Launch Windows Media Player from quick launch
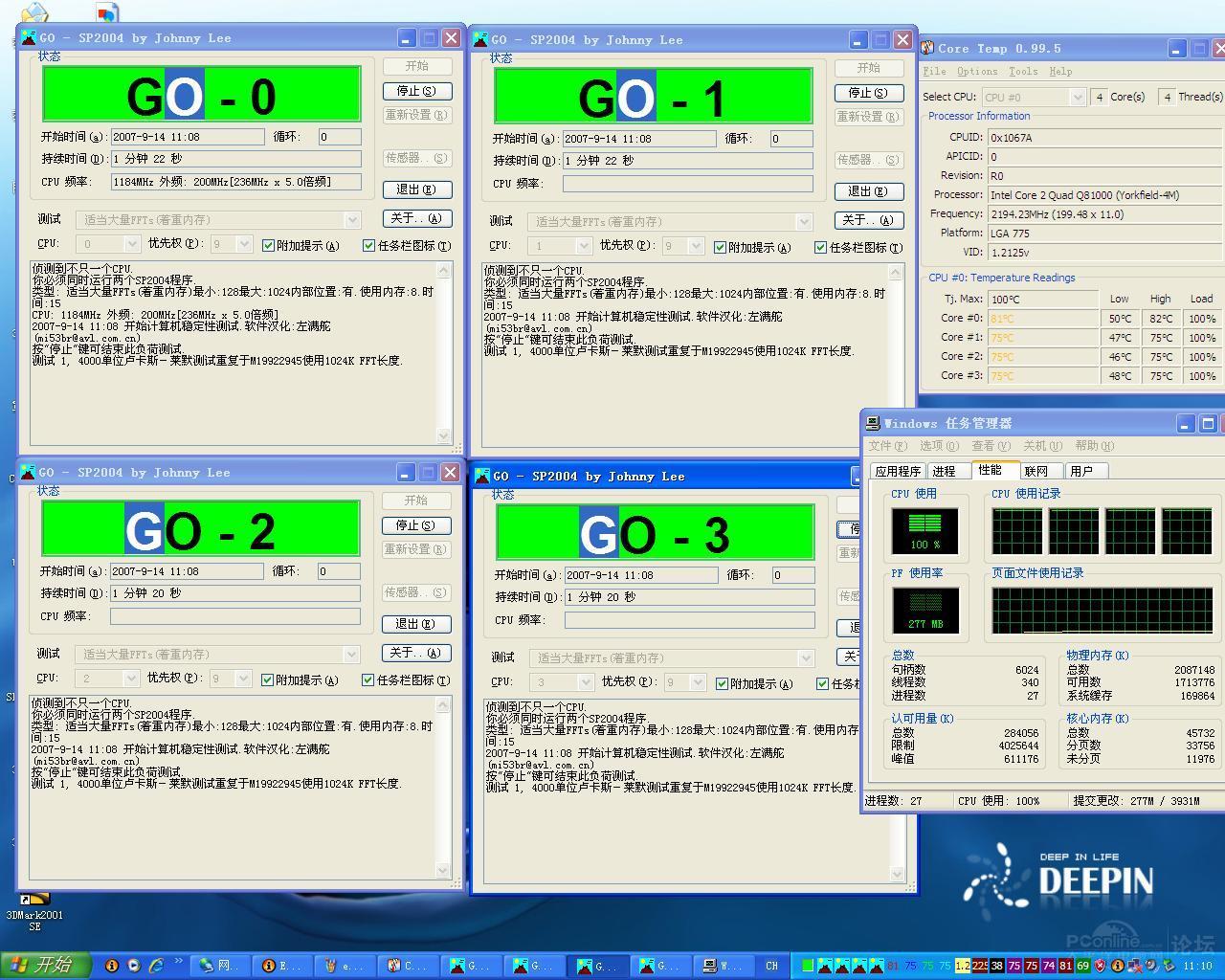1225x980 pixels. tap(134, 966)
